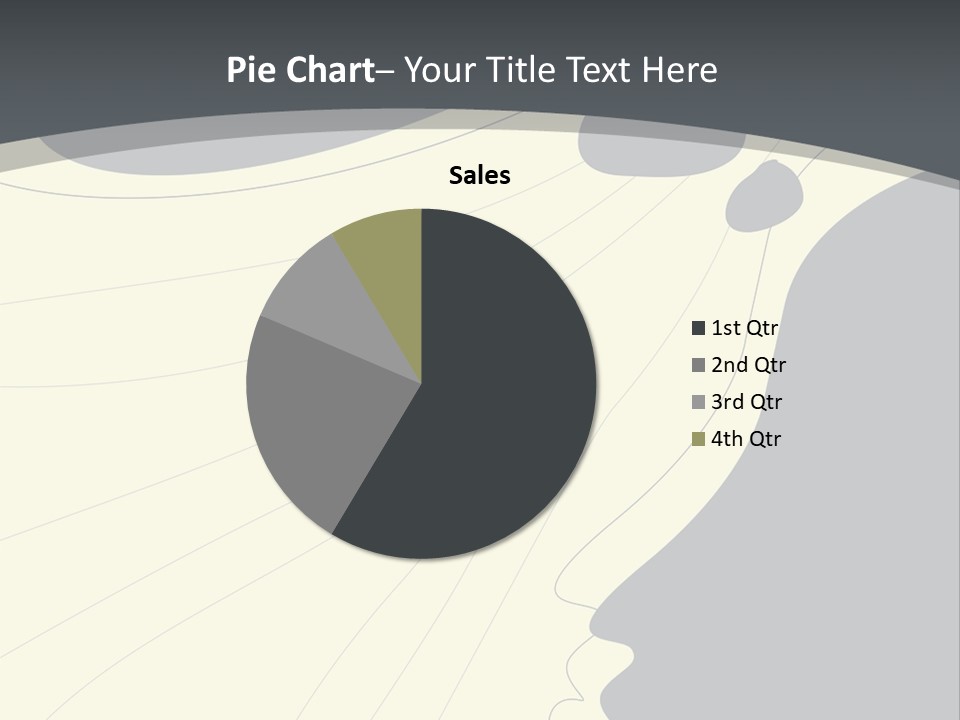This screenshot has height=720, width=960.
Task: Select the 4th Qtr legend color swatch
Action: (x=698, y=439)
